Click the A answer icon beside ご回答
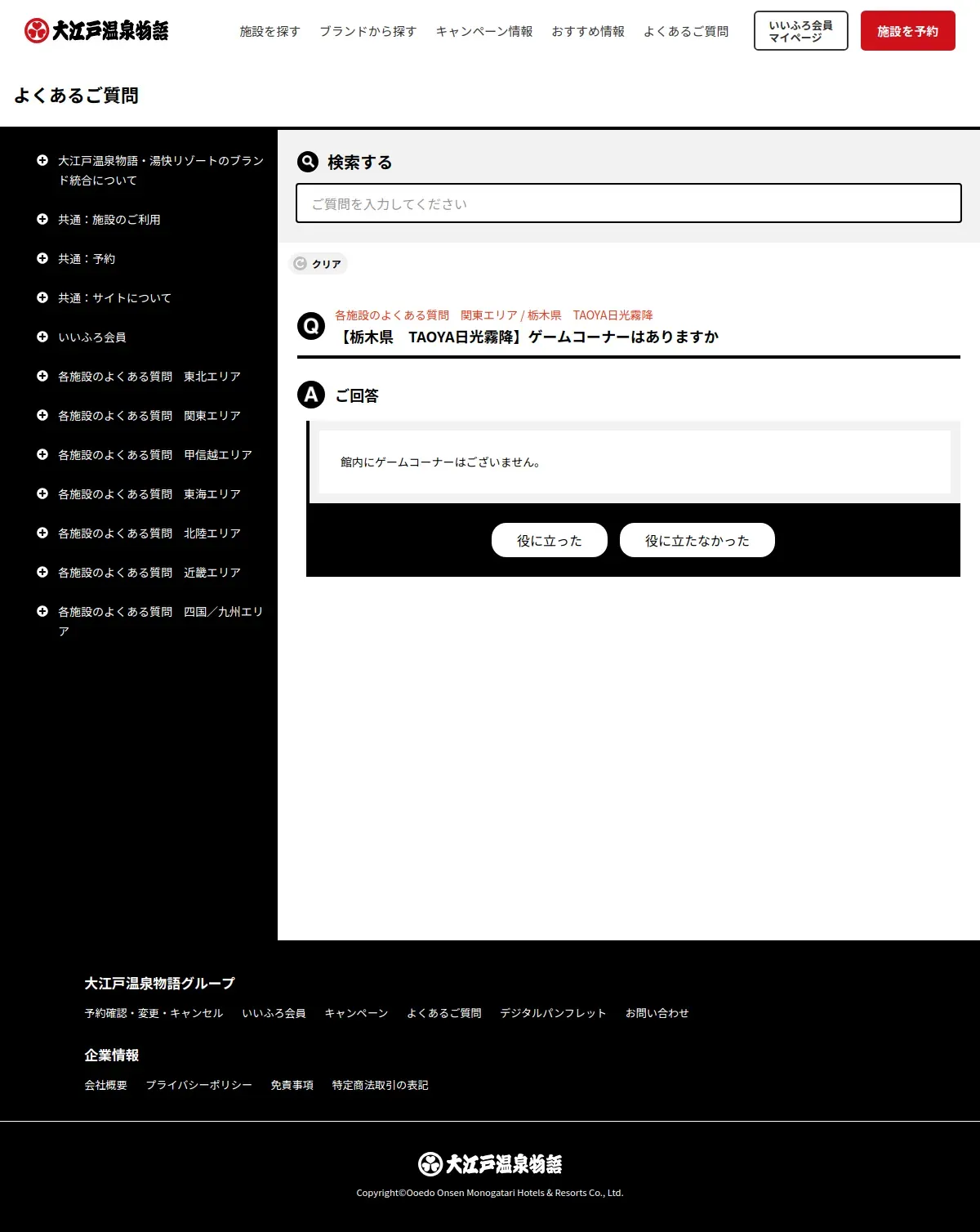 [x=311, y=395]
